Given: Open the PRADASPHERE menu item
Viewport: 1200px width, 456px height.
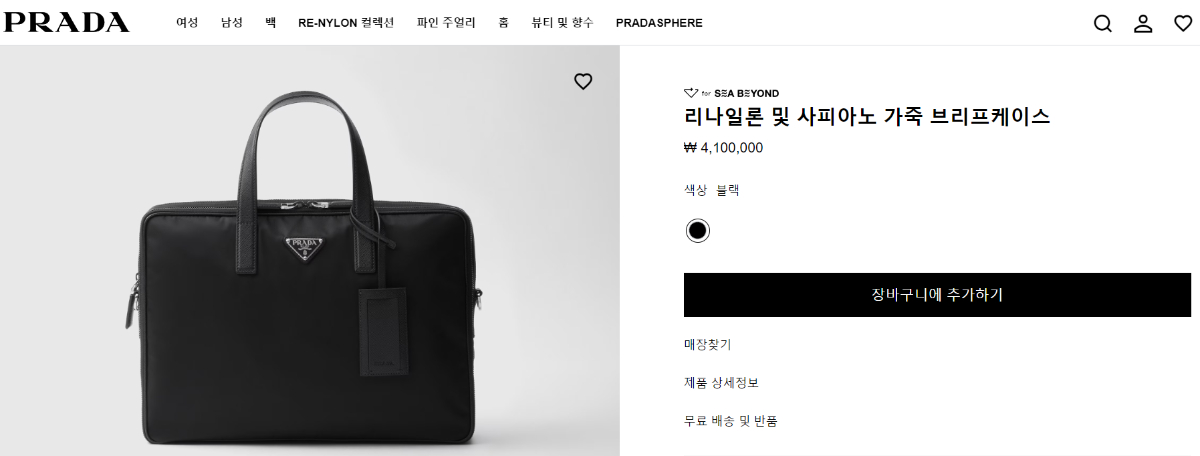Looking at the screenshot, I should pos(659,23).
